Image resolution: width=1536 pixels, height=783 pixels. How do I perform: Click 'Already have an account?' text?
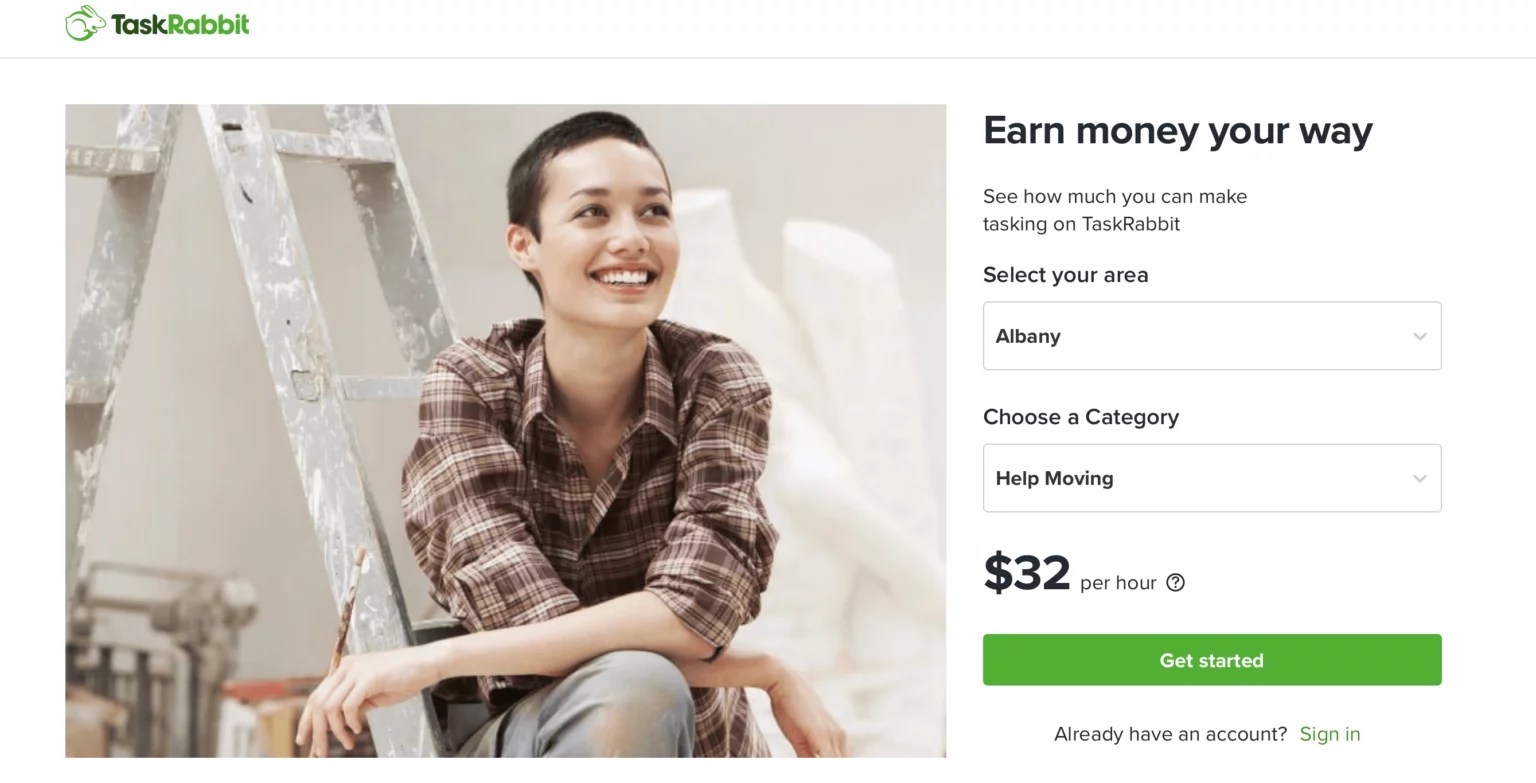coord(1168,733)
